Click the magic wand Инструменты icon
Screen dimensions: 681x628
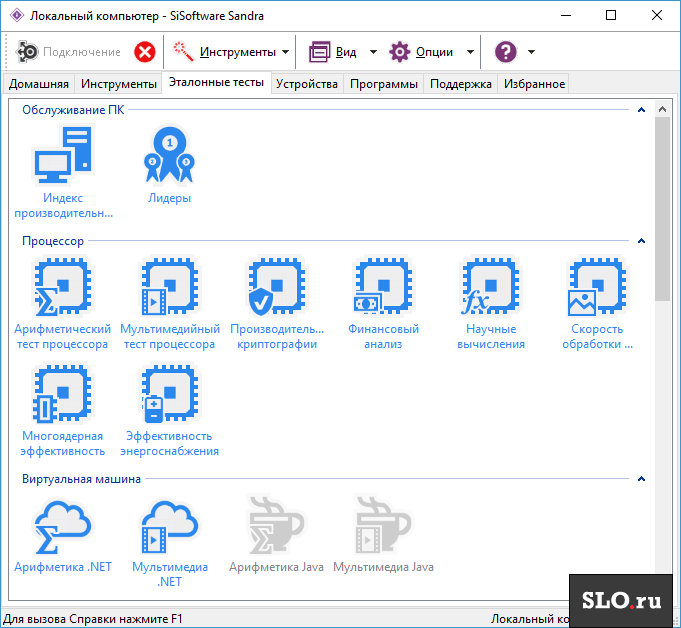[183, 51]
